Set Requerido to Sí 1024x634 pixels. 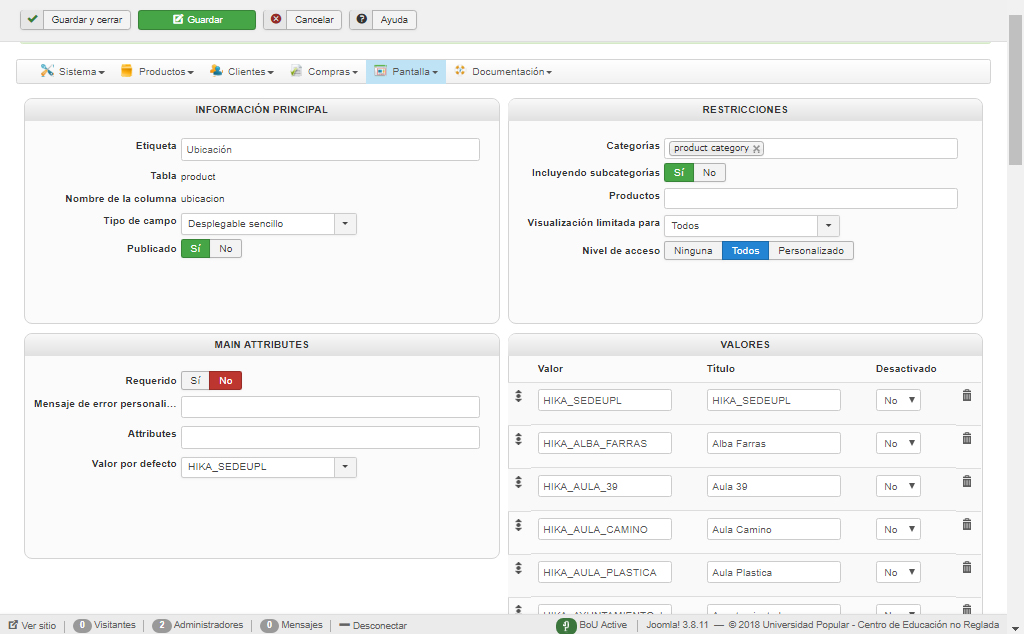tap(195, 381)
